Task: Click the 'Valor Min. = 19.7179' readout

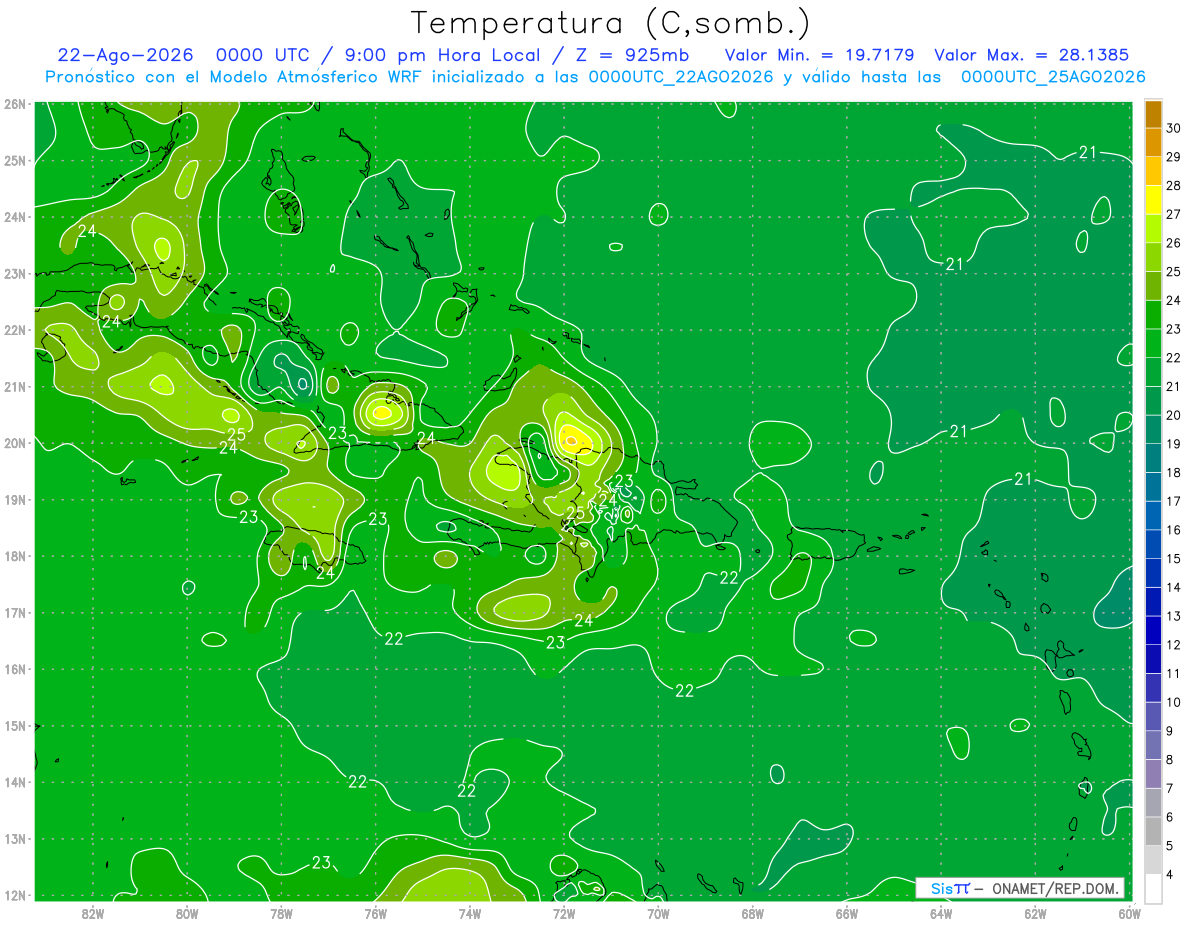Action: click(819, 55)
